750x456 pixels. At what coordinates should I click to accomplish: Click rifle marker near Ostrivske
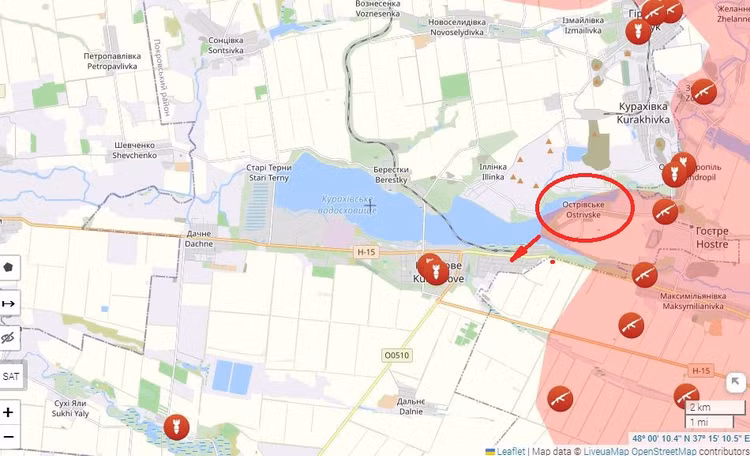pos(665,211)
